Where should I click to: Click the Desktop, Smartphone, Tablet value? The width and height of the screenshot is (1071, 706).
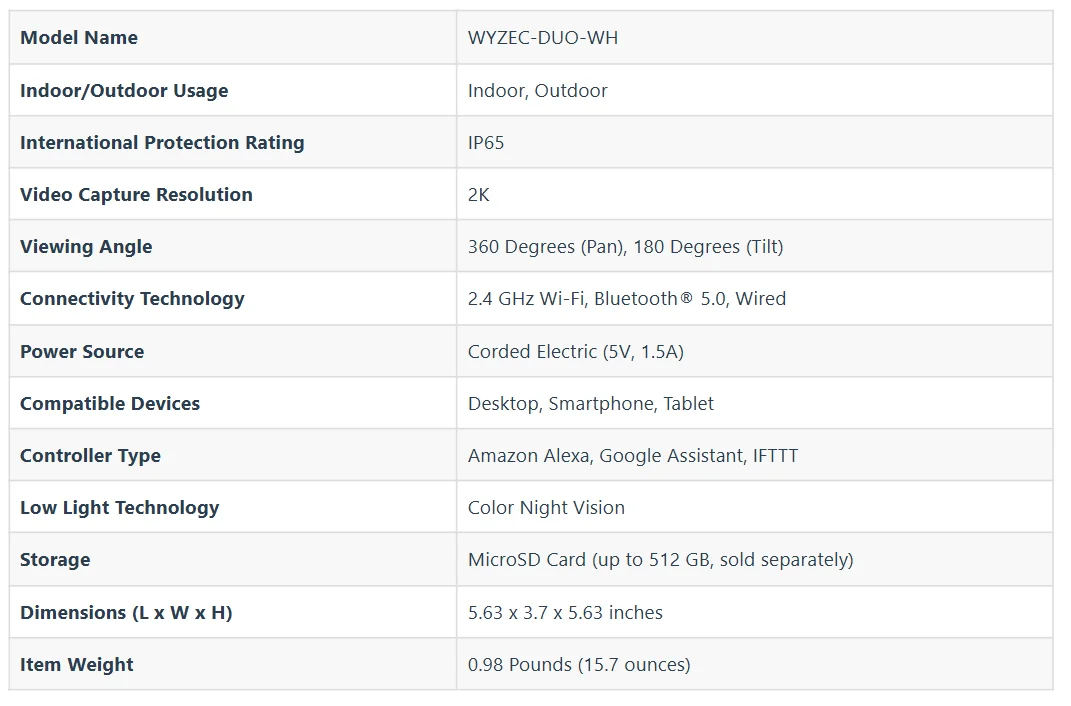click(591, 403)
